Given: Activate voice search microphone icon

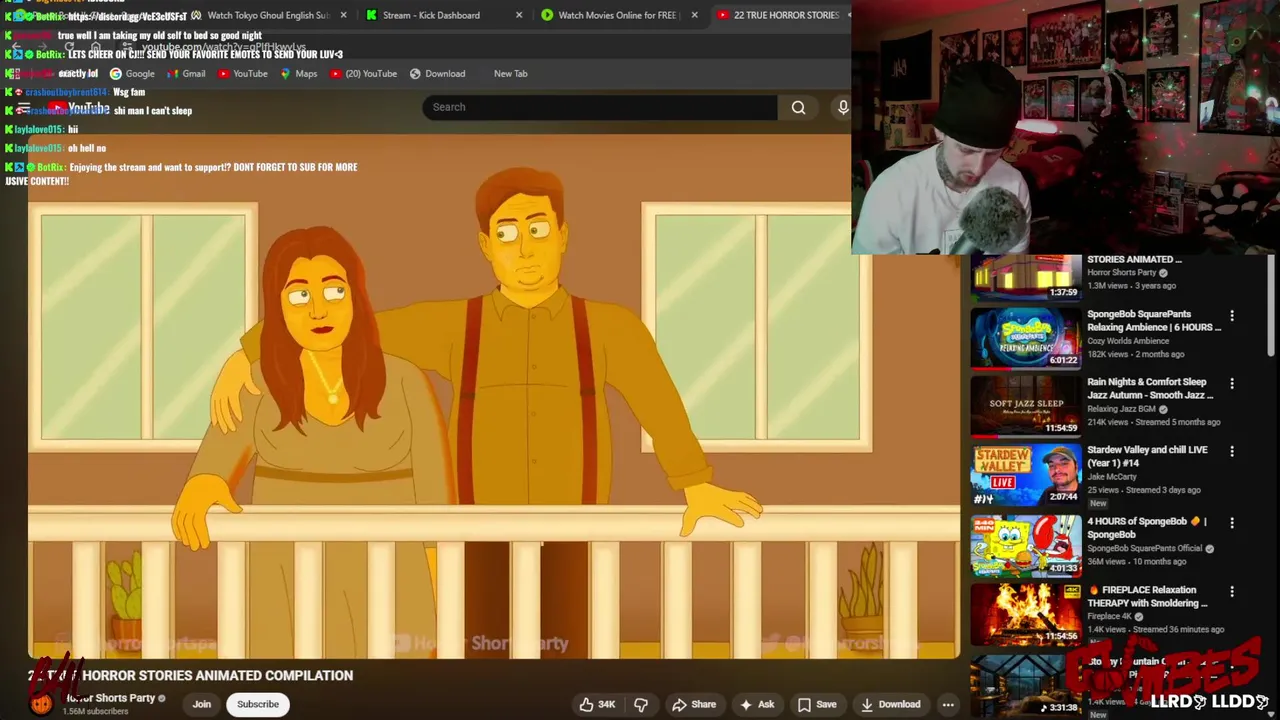Looking at the screenshot, I should coord(842,107).
